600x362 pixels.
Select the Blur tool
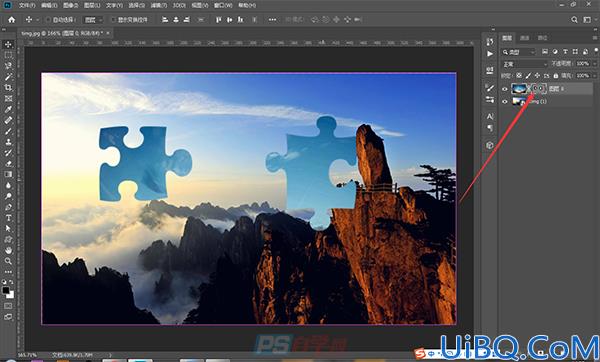[8, 185]
